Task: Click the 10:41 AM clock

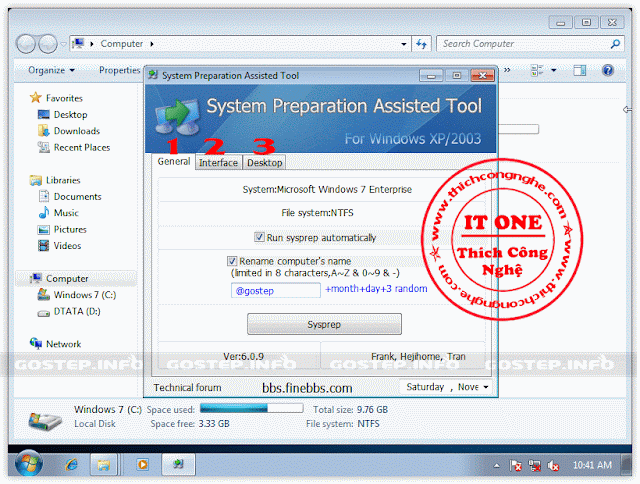Action: [592, 465]
